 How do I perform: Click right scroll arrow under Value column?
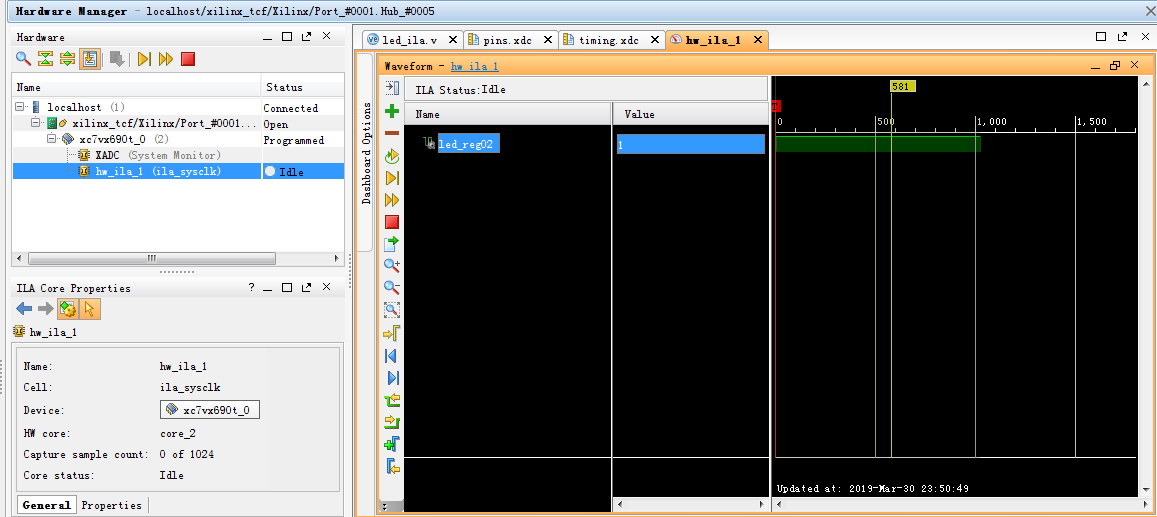pyautogui.click(x=763, y=505)
